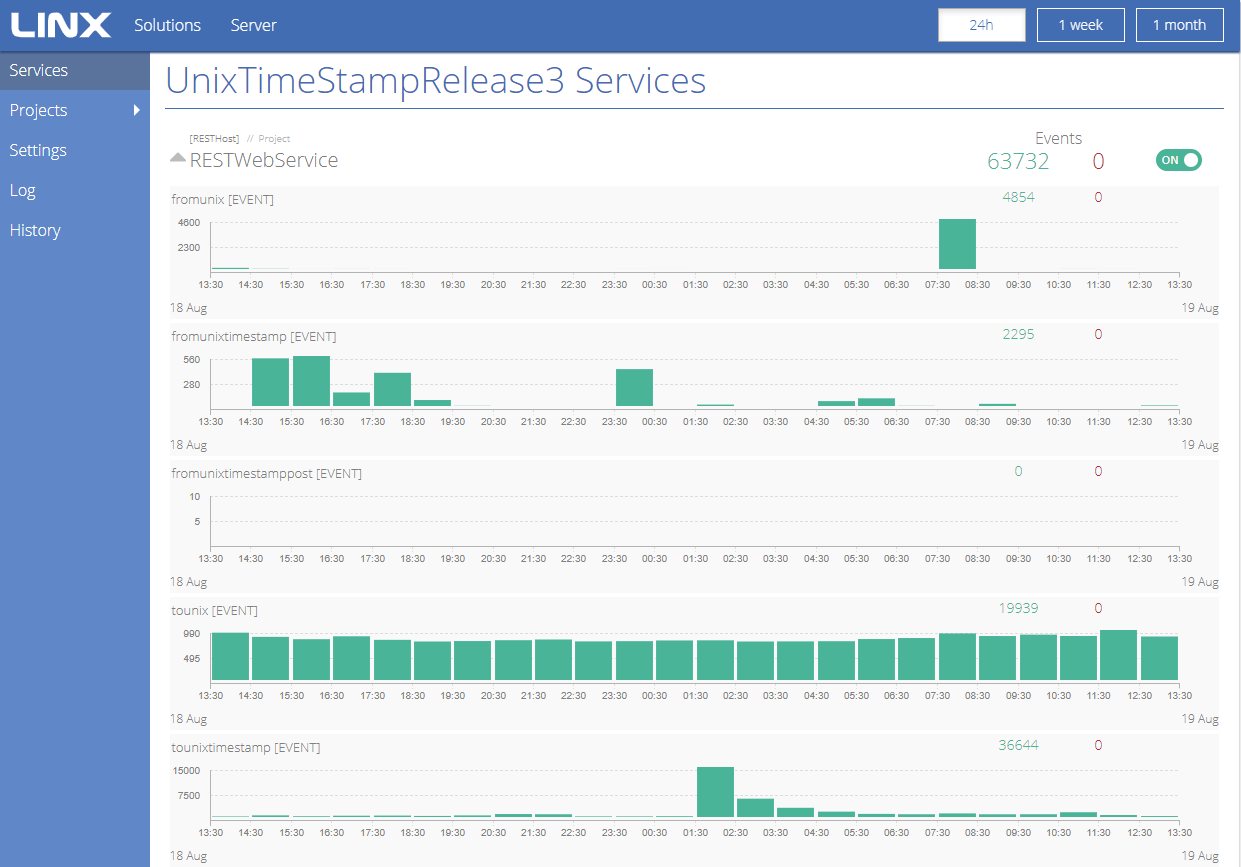Click the tounix event count 19939
Image resolution: width=1241 pixels, height=867 pixels.
coord(1018,608)
